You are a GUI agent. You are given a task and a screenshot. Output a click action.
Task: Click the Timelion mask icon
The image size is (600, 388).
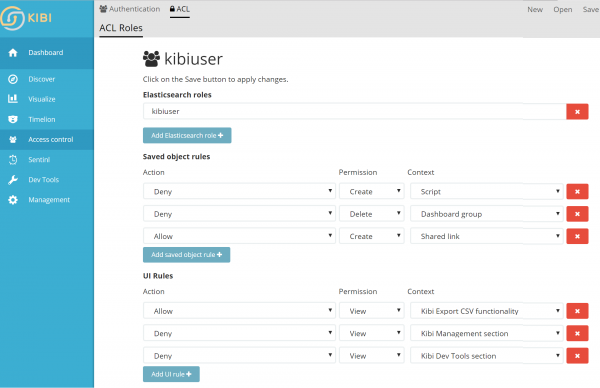pyautogui.click(x=13, y=119)
